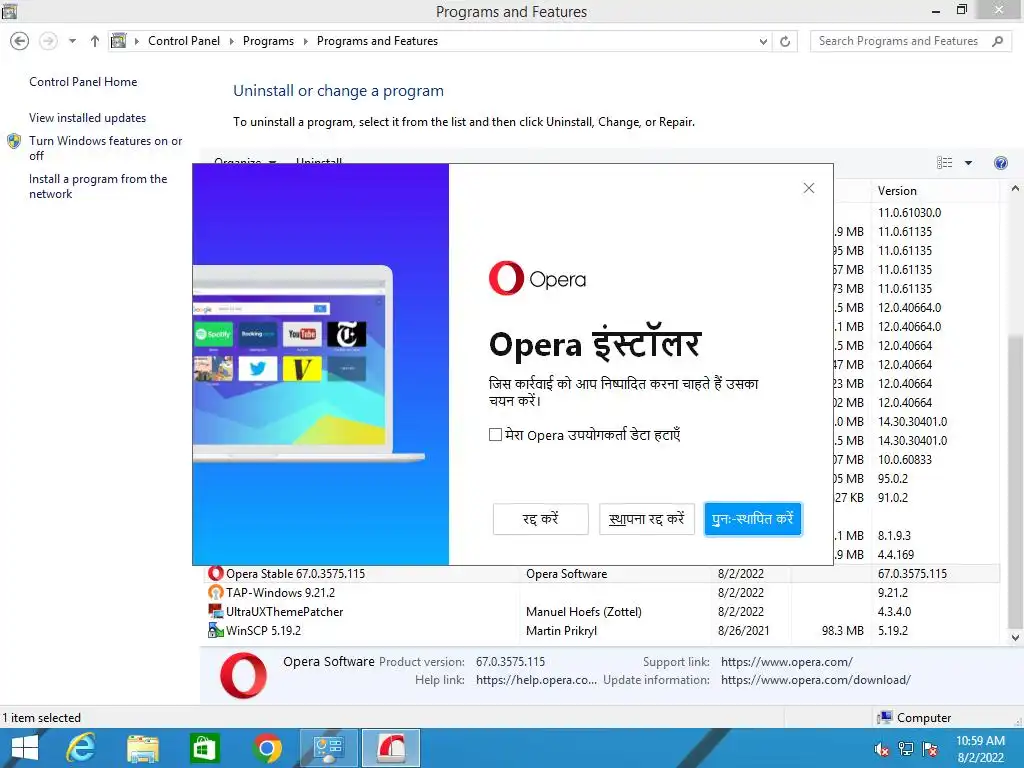Click the पुनः-स्थापित करें button
The height and width of the screenshot is (768, 1024).
point(752,519)
